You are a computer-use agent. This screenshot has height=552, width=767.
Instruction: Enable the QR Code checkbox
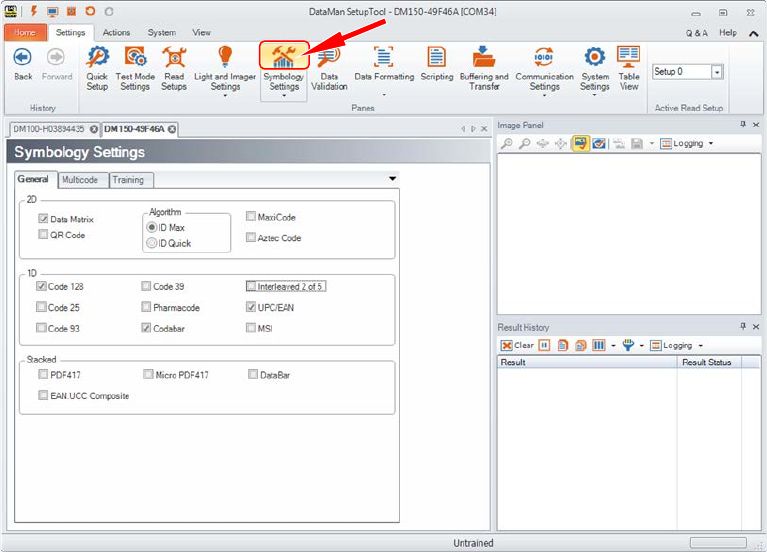pyautogui.click(x=43, y=235)
